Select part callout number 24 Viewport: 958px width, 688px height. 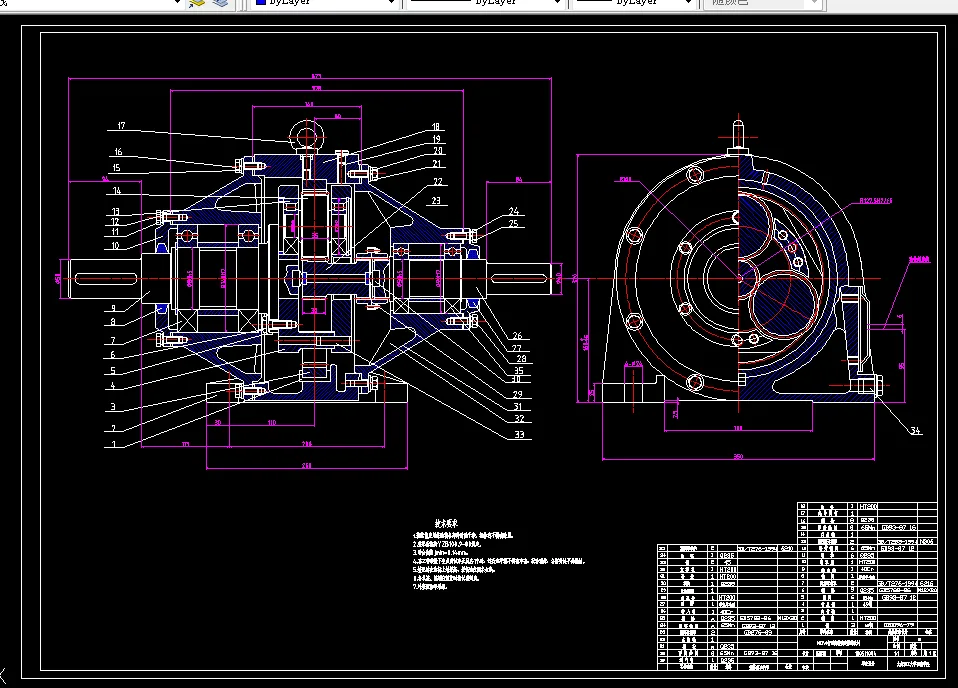coord(513,211)
